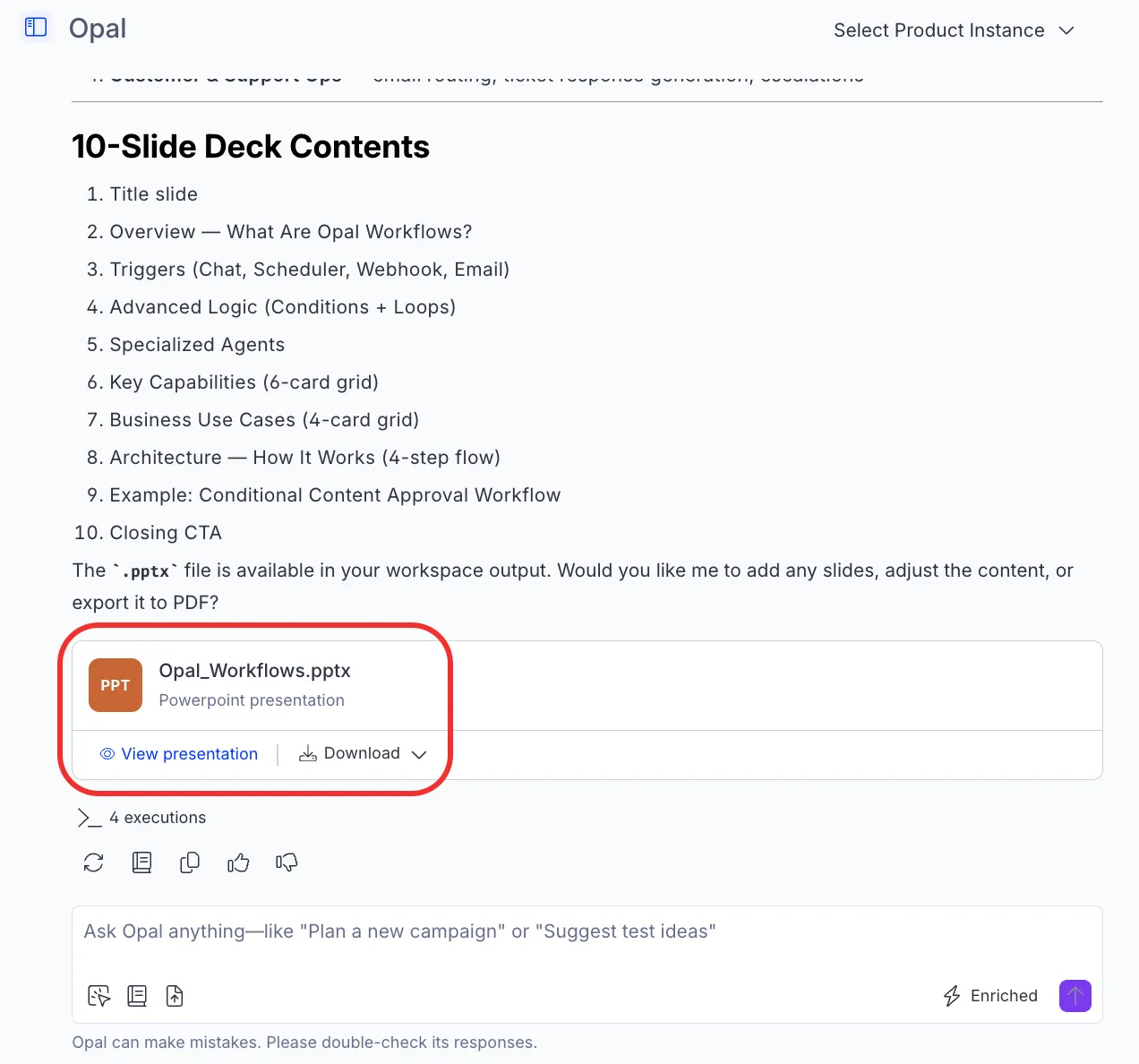Click the file upload icon in input box

(x=175, y=996)
